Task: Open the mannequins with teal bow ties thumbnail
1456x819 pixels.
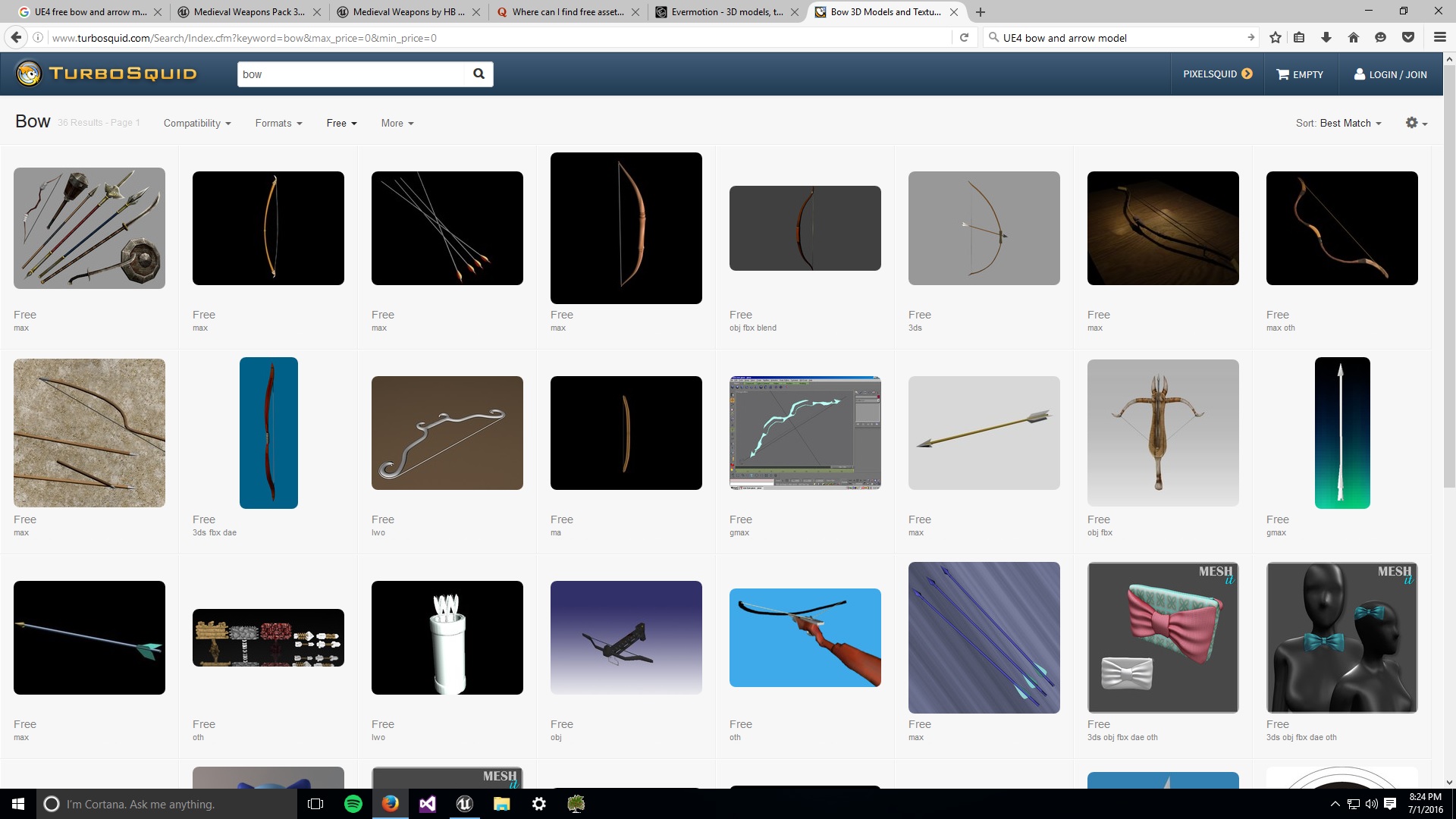Action: point(1342,638)
